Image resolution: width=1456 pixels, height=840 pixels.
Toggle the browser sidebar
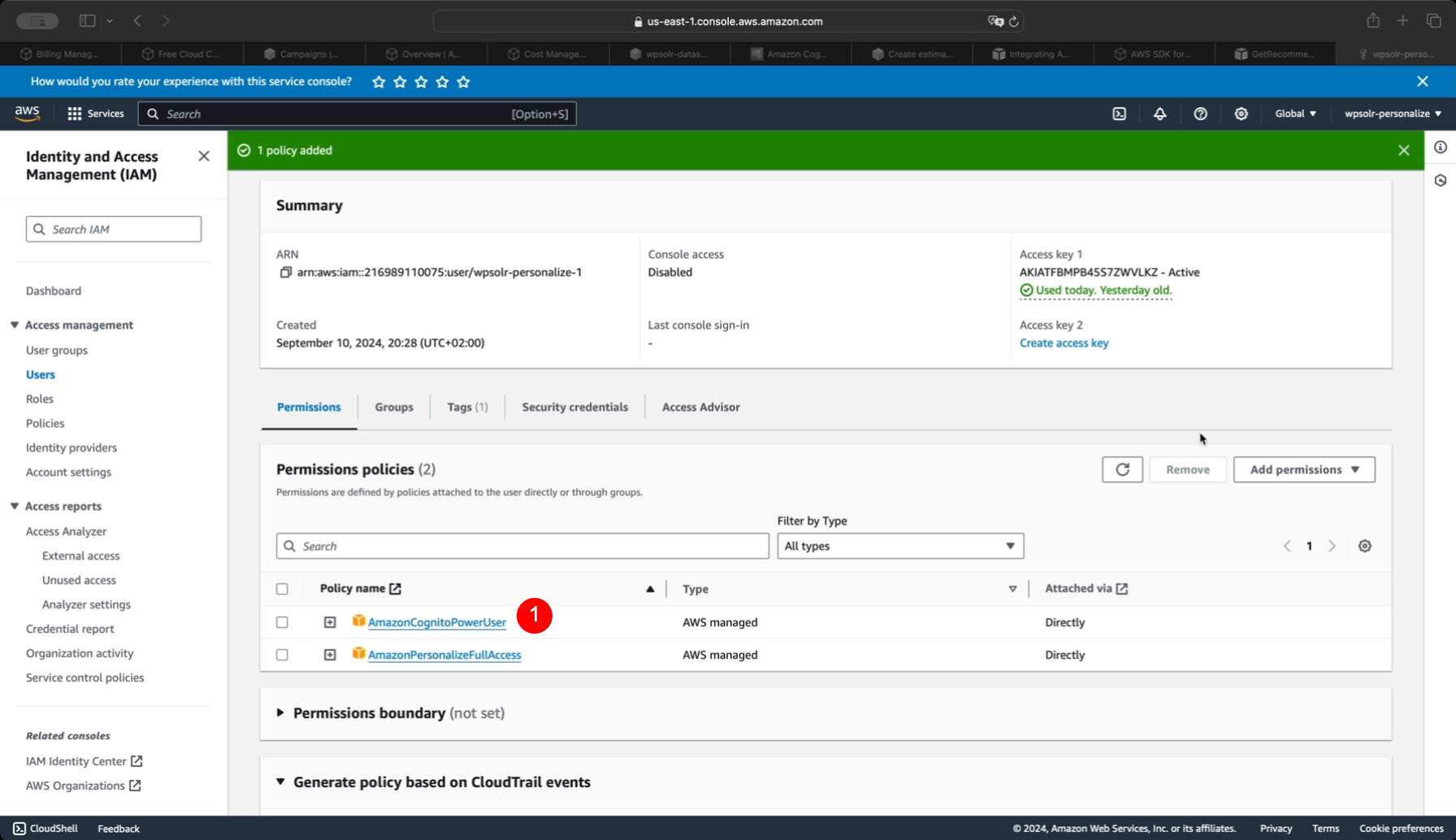click(87, 20)
